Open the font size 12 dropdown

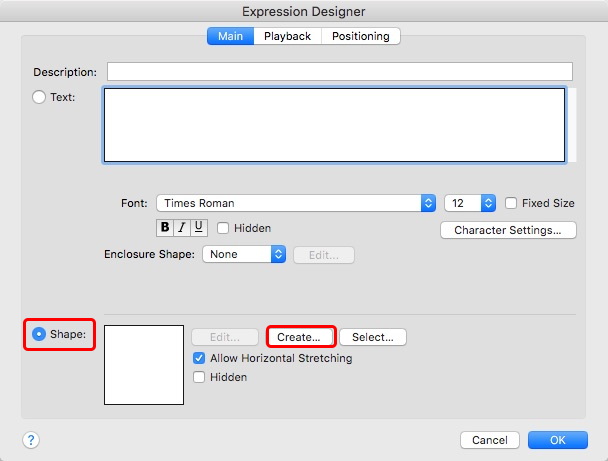click(470, 203)
